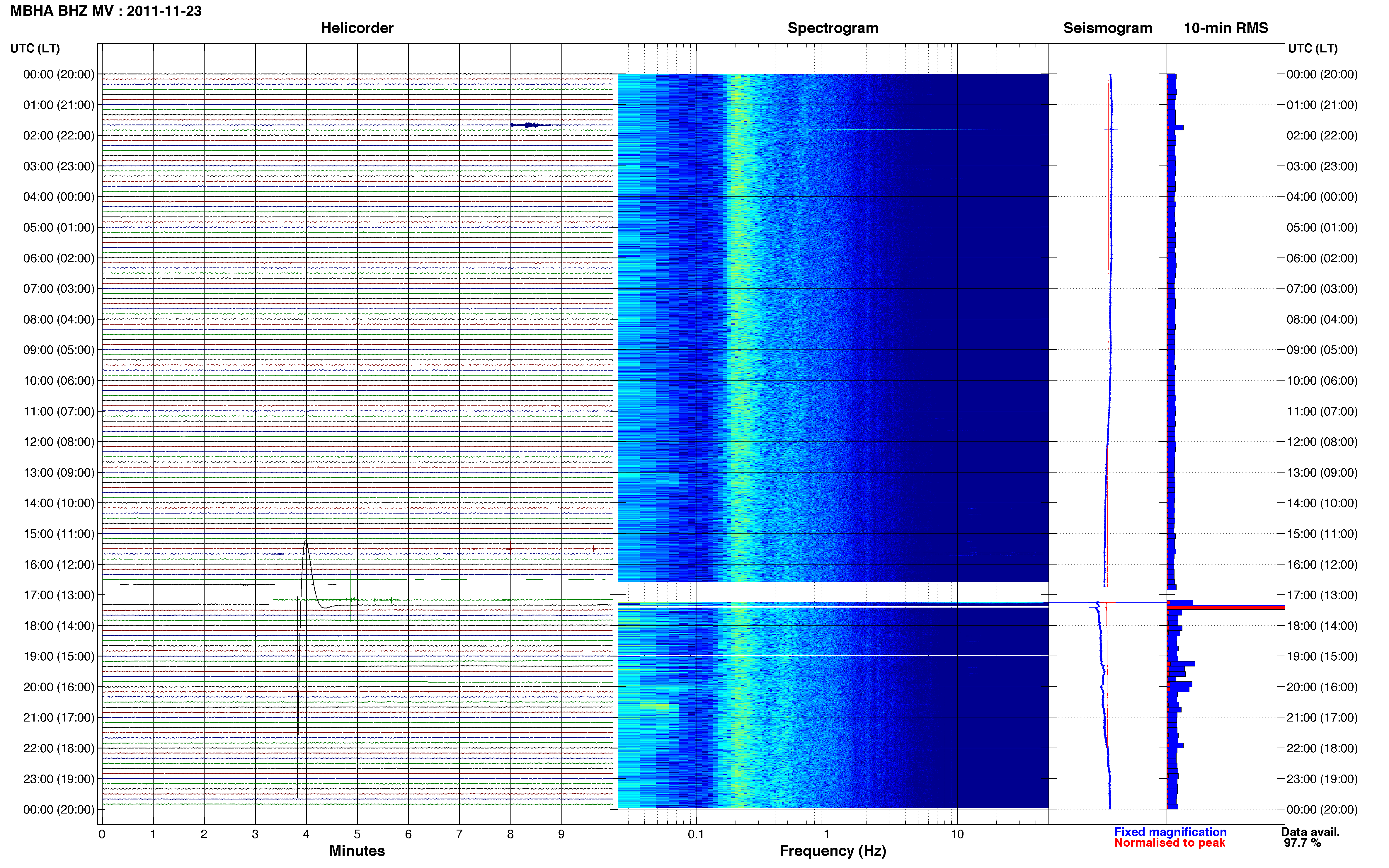The image size is (1389, 868).
Task: Click the 'Data avail.' label
Action: (x=1310, y=832)
